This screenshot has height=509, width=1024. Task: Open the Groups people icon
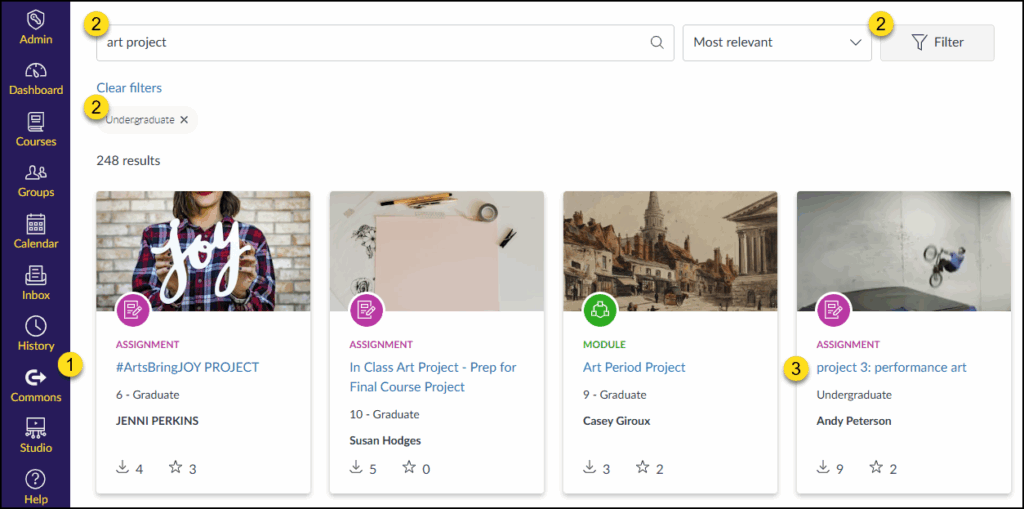35,172
